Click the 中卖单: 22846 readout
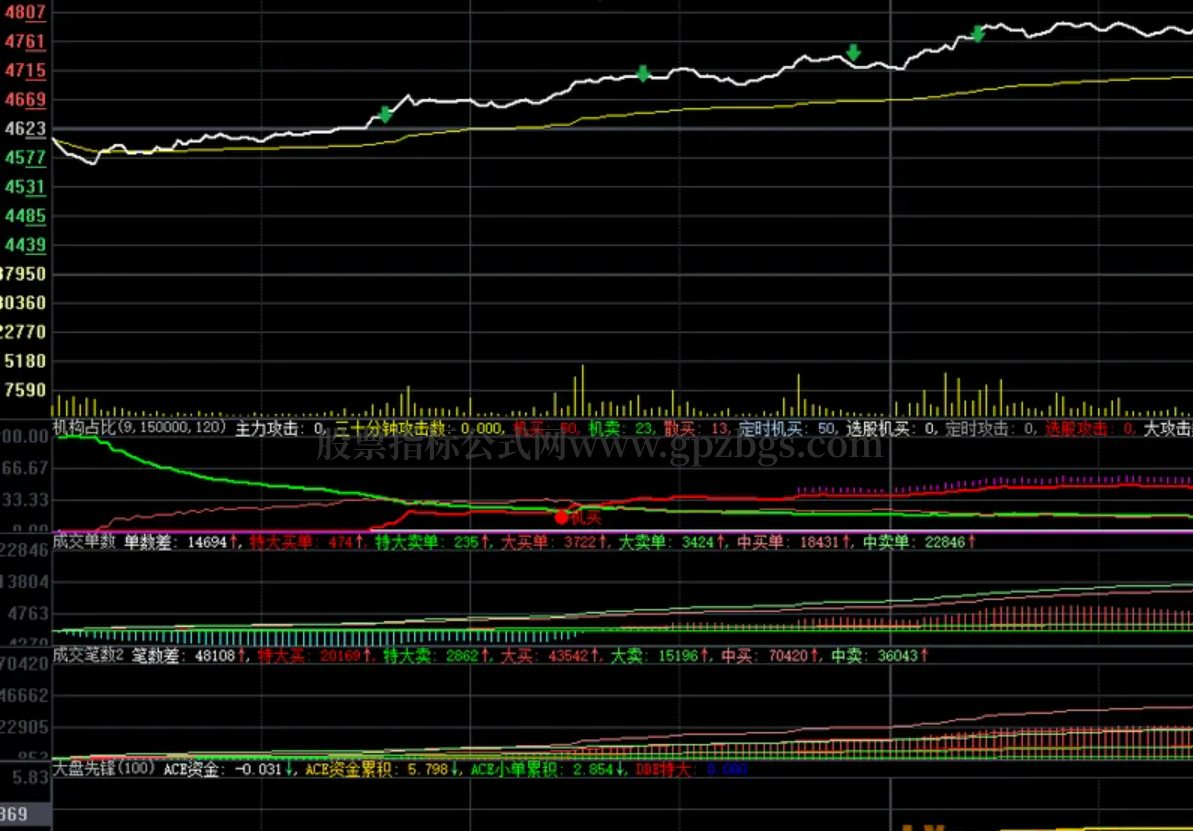The width and height of the screenshot is (1193, 831). pyautogui.click(x=919, y=542)
